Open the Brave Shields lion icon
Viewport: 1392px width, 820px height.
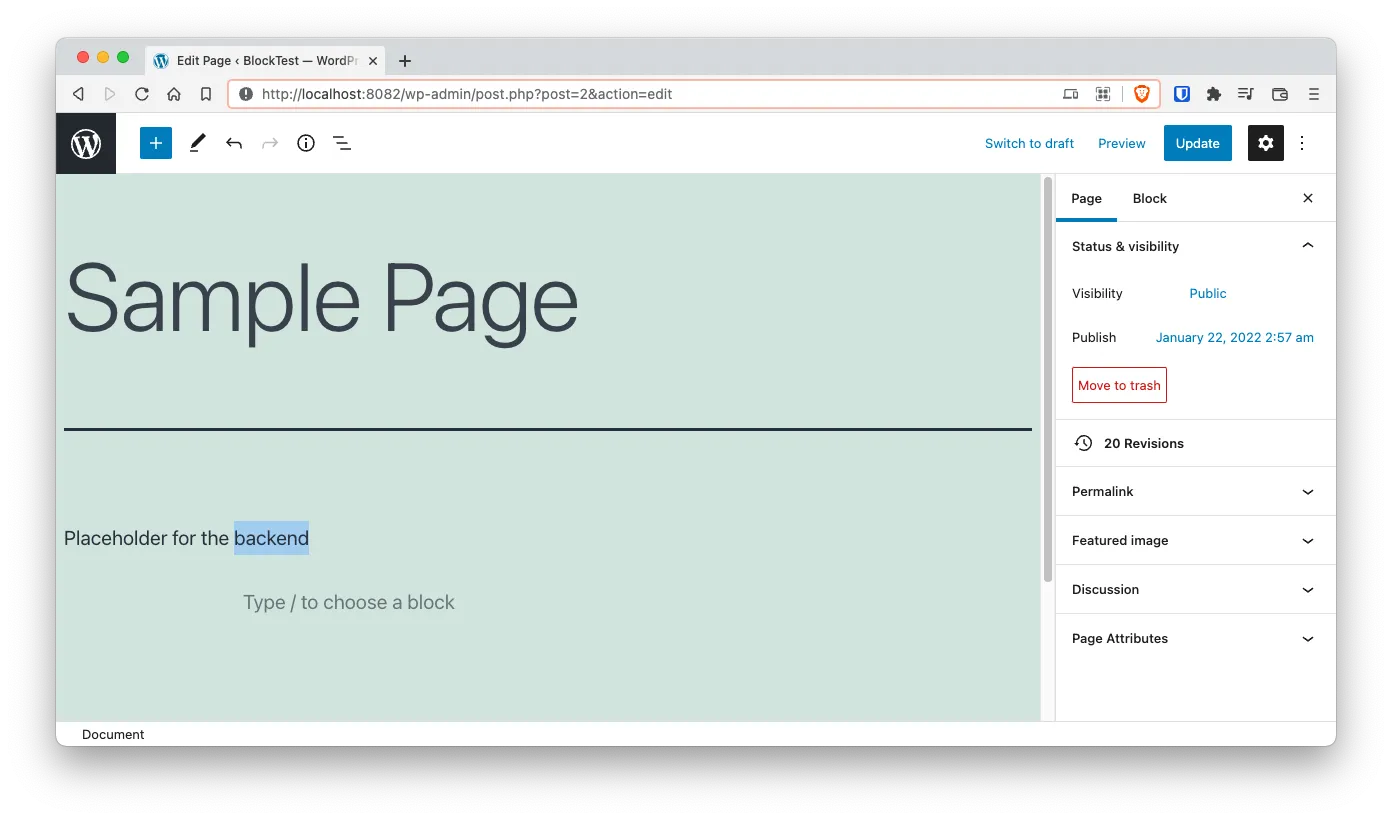click(1141, 94)
